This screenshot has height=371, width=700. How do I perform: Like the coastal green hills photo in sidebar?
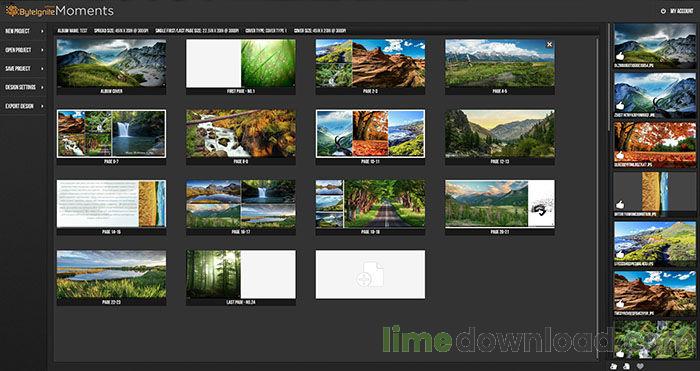point(620,254)
